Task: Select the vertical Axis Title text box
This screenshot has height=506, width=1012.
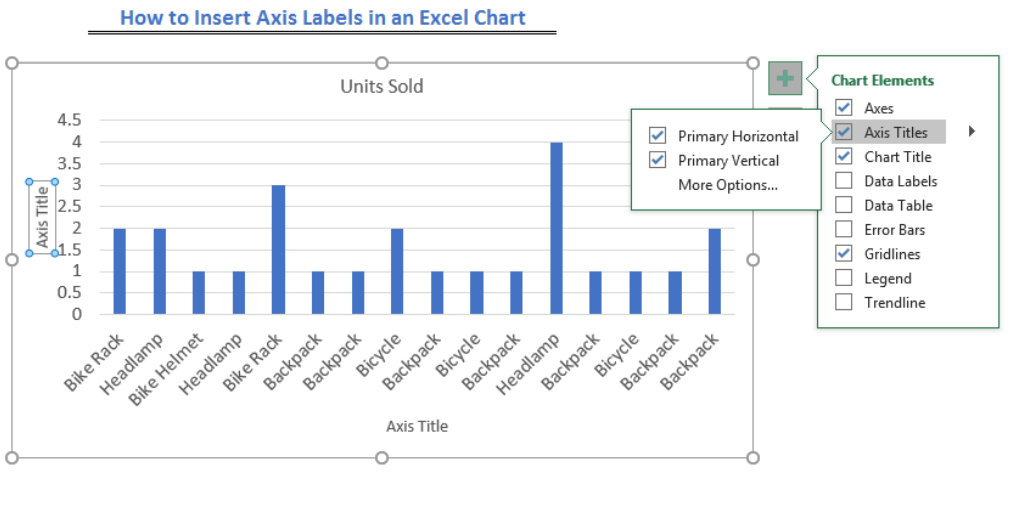Action: click(x=43, y=217)
